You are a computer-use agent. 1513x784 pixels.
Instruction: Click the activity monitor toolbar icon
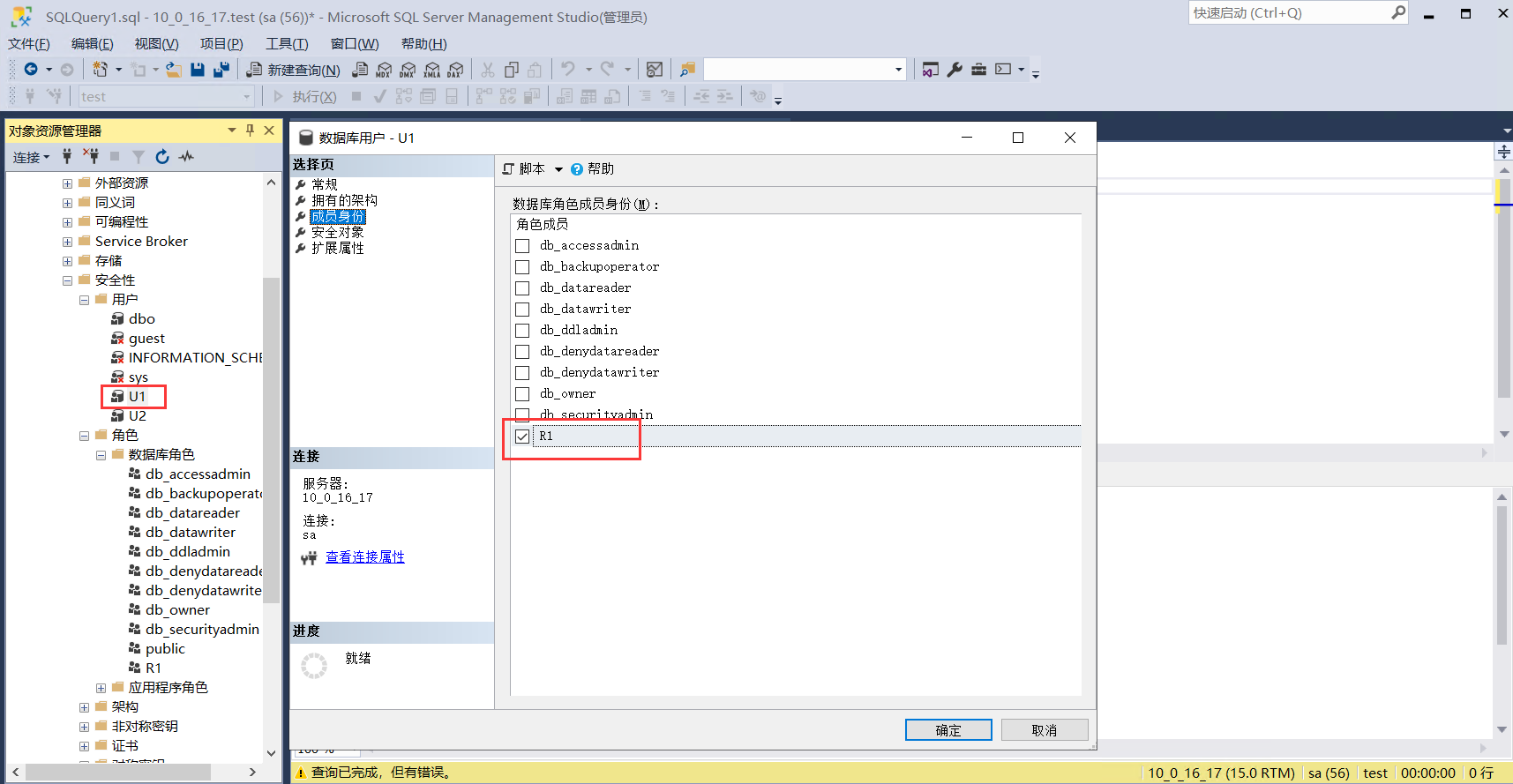point(655,70)
